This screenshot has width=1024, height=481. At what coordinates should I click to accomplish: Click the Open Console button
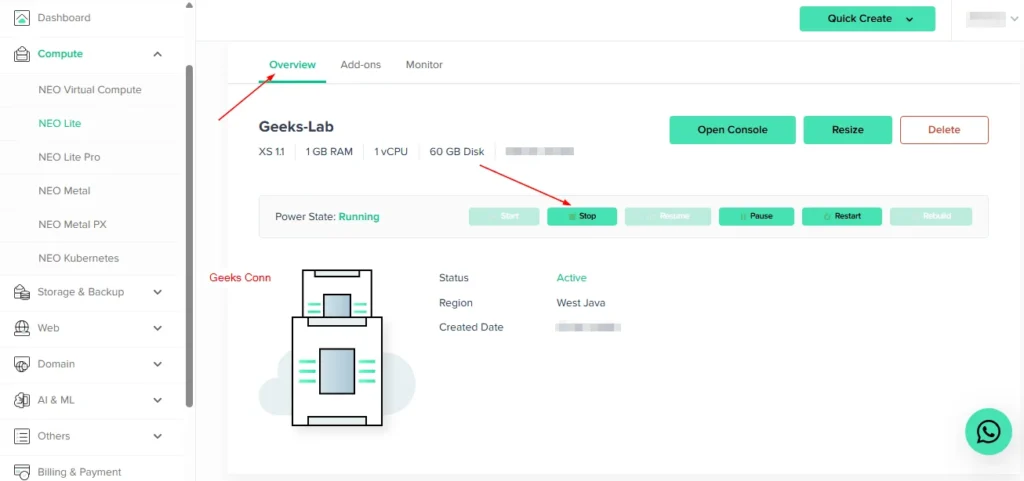(x=732, y=130)
